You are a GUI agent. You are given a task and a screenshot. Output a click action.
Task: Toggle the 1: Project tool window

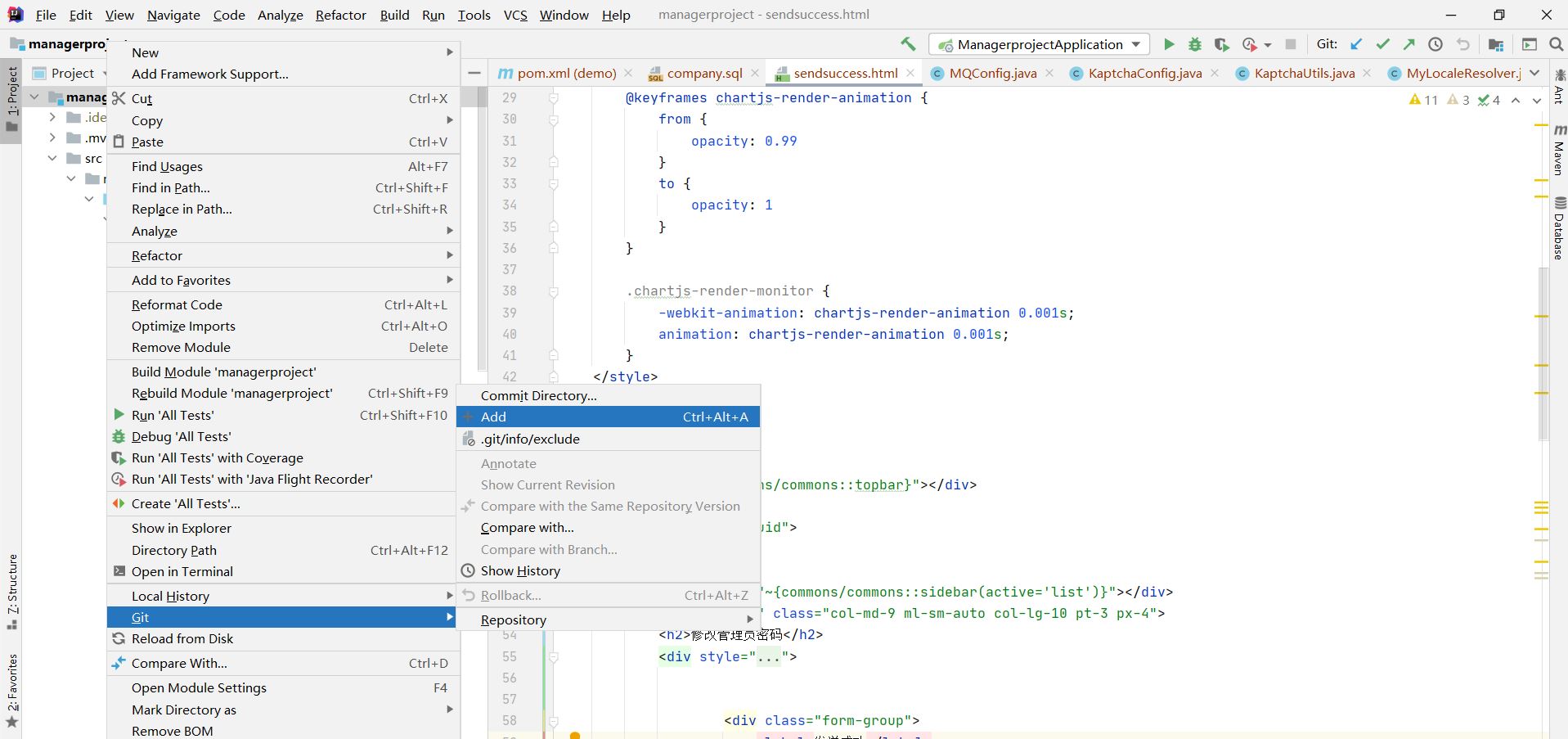click(x=12, y=99)
